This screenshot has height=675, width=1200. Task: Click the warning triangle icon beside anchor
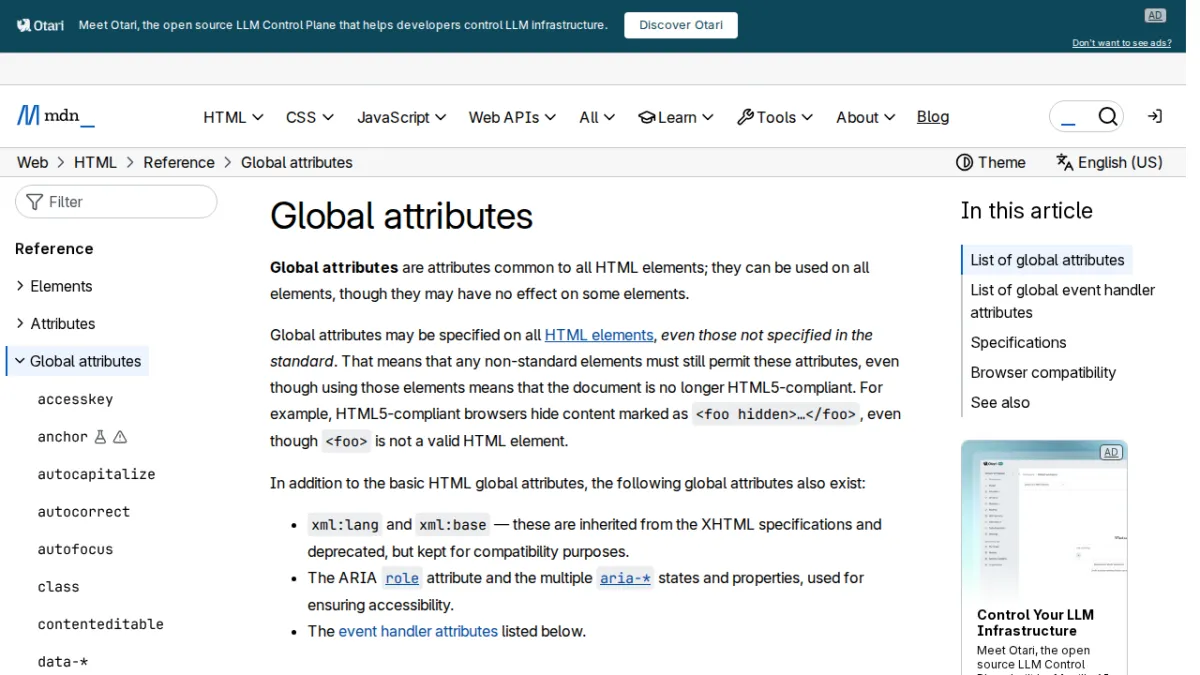(120, 437)
